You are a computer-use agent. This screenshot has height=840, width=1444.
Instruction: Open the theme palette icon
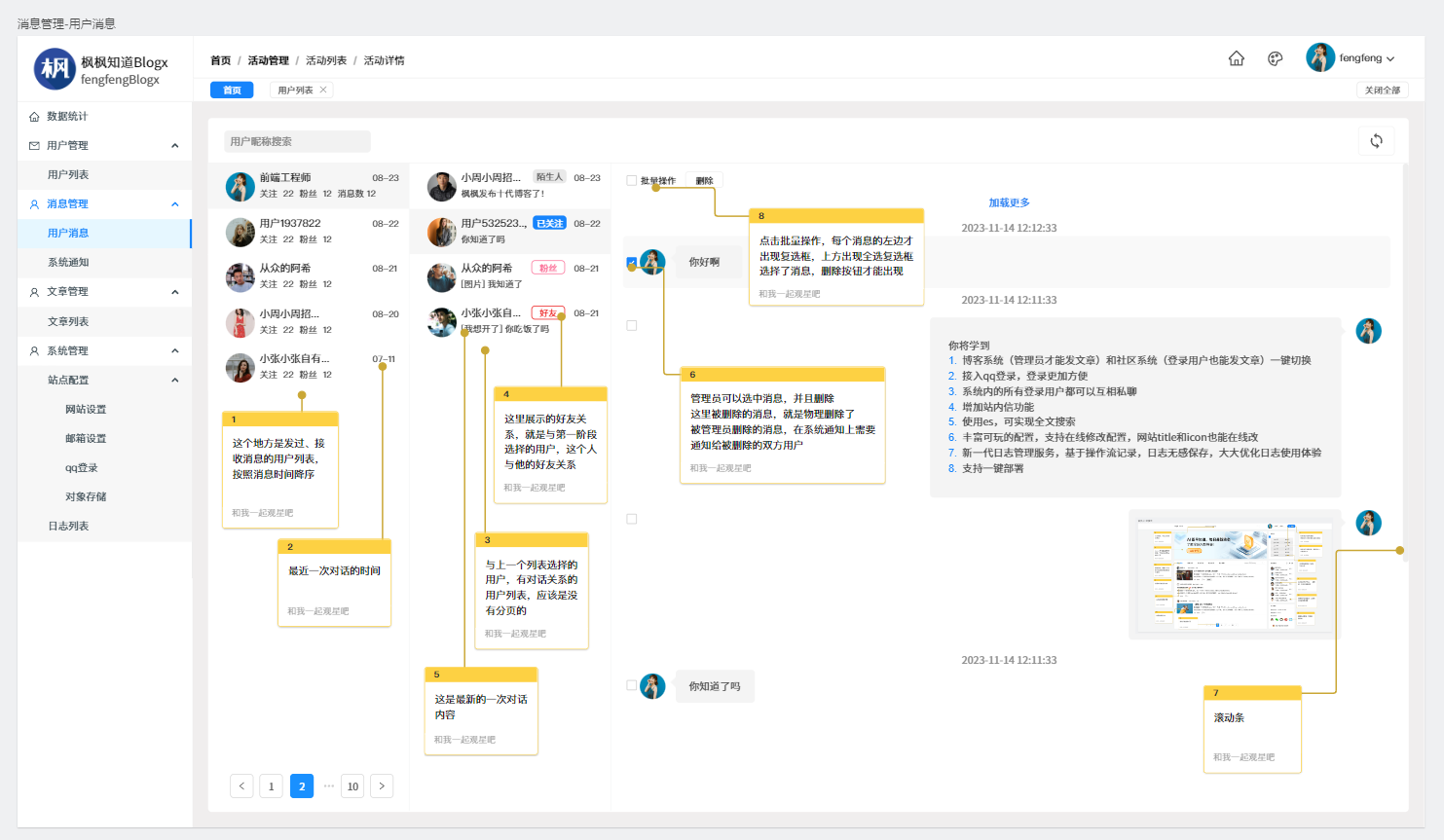[1275, 58]
